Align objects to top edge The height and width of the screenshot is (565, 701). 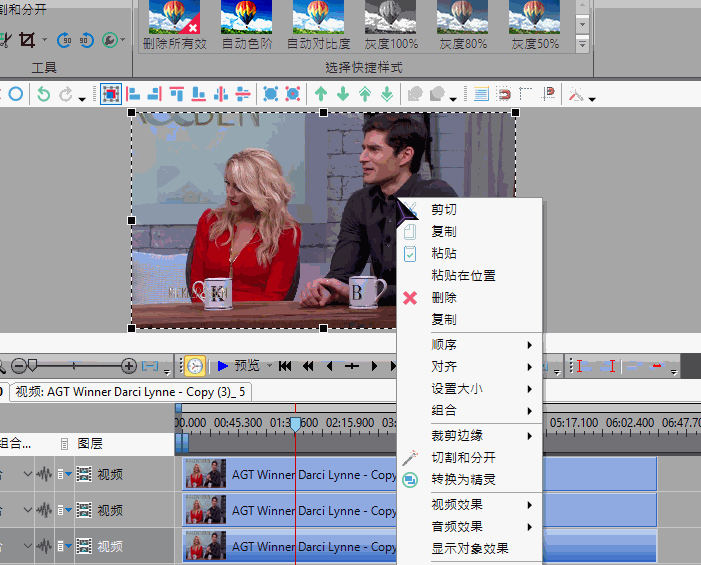click(177, 94)
